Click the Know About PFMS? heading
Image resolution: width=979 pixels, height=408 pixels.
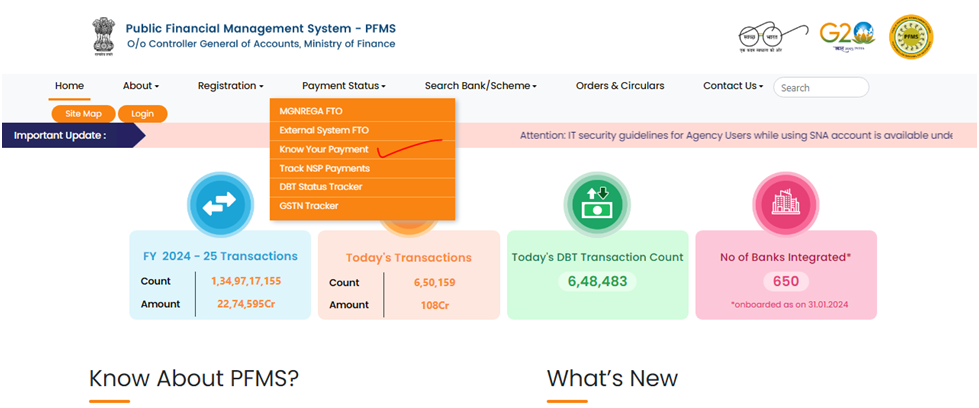(x=194, y=379)
